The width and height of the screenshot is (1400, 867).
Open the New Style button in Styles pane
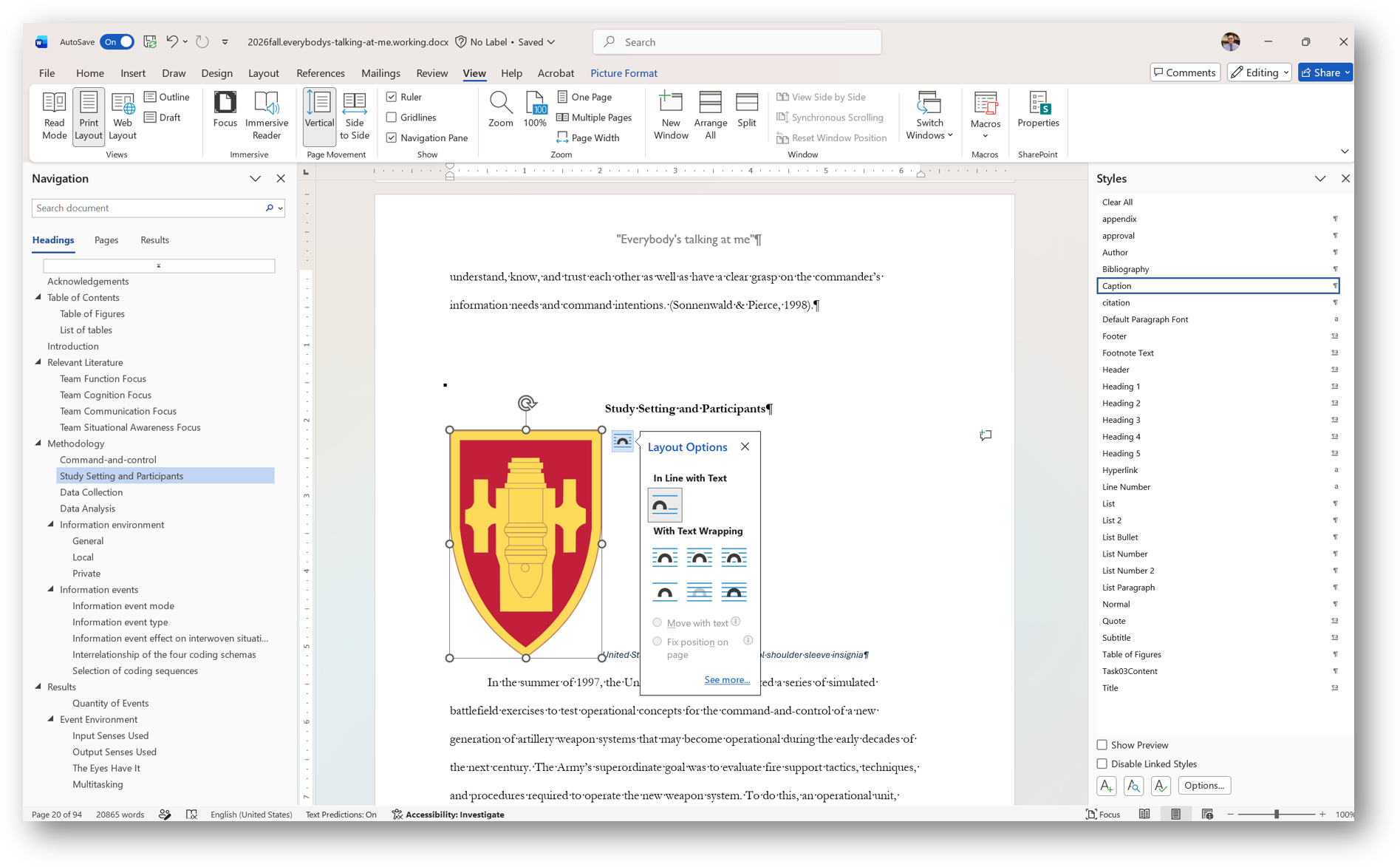(x=1106, y=786)
